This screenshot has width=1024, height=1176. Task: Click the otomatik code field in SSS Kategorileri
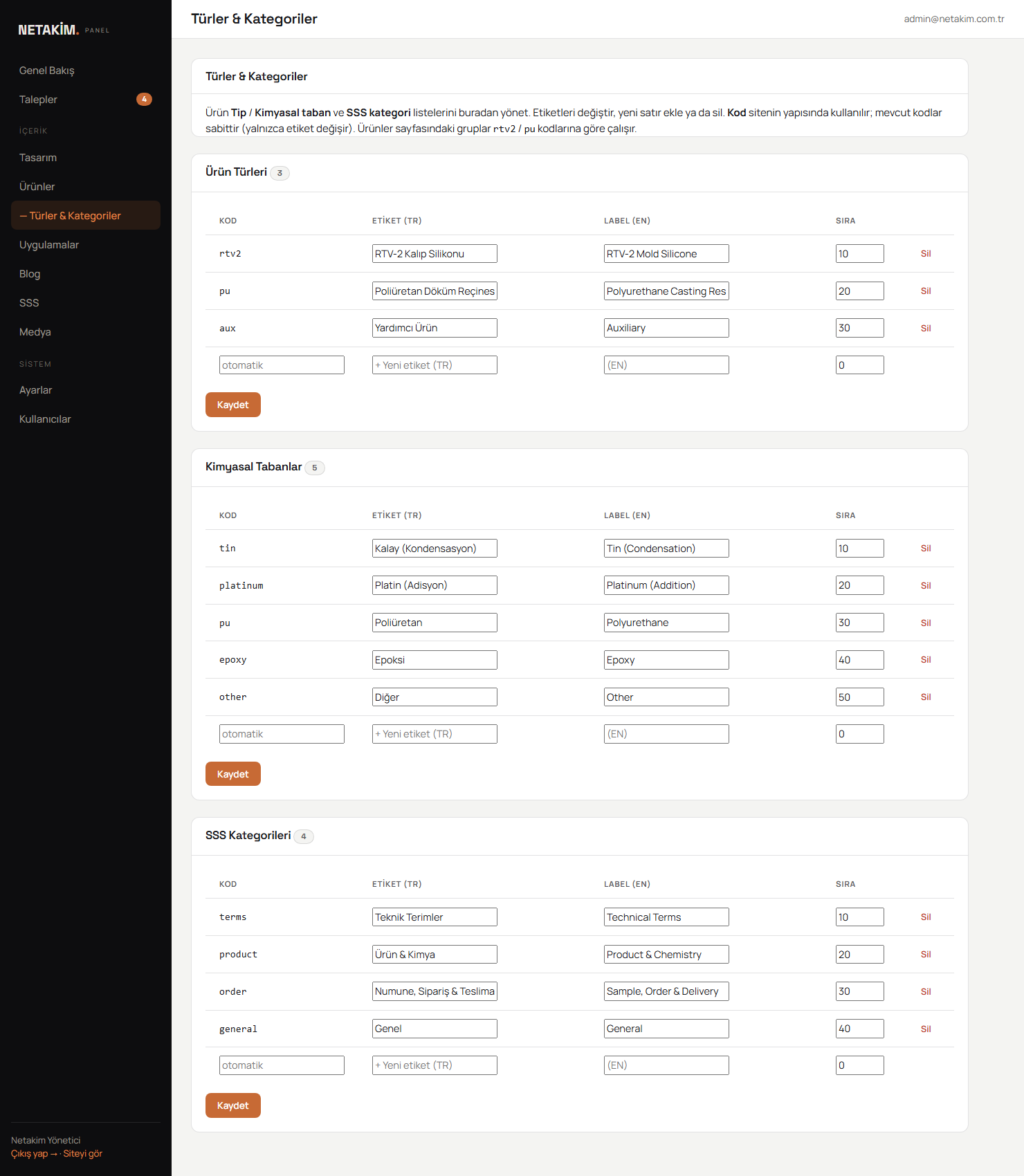coord(282,1065)
